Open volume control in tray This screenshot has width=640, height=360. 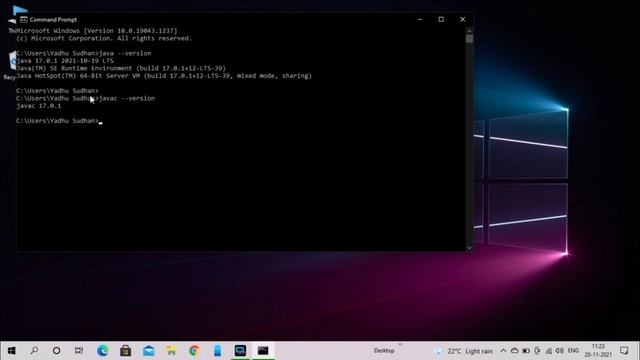[x=560, y=351]
